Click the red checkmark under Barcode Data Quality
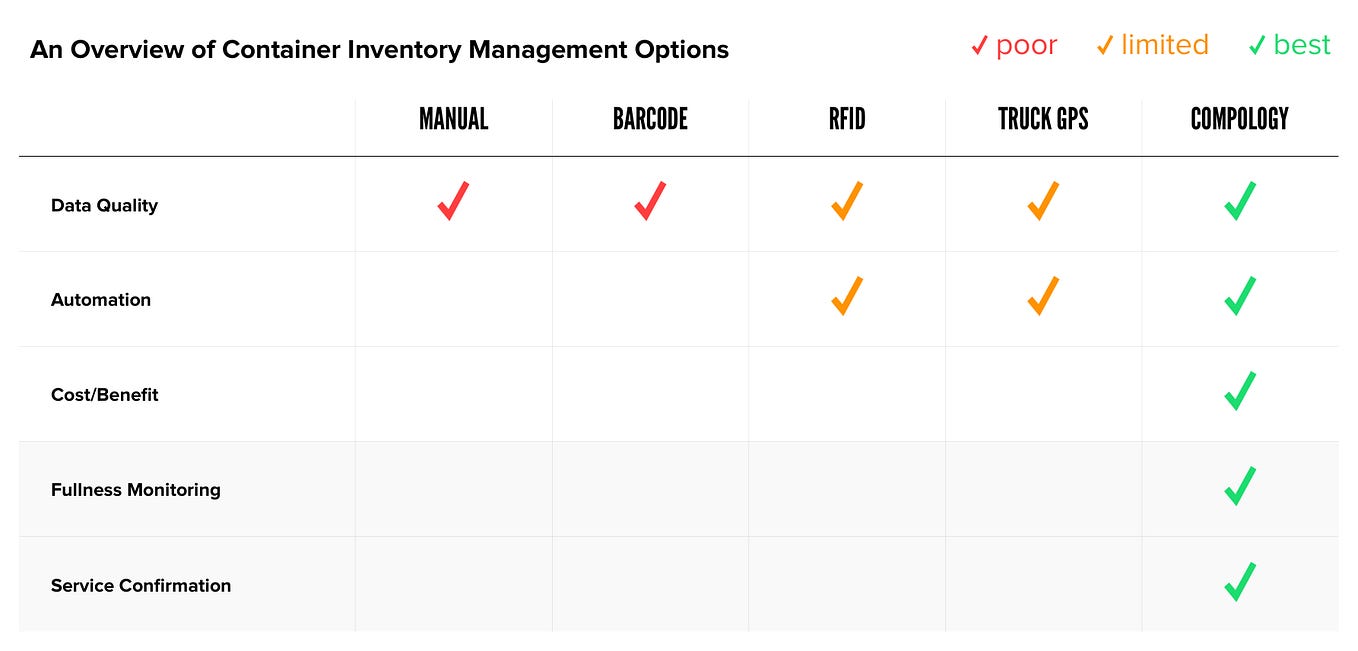Viewport: 1358px width, 651px height. click(650, 201)
